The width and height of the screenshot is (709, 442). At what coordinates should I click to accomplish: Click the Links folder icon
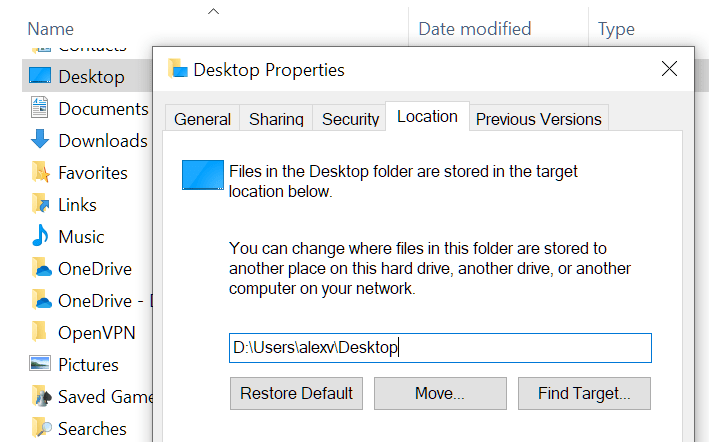pyautogui.click(x=40, y=204)
